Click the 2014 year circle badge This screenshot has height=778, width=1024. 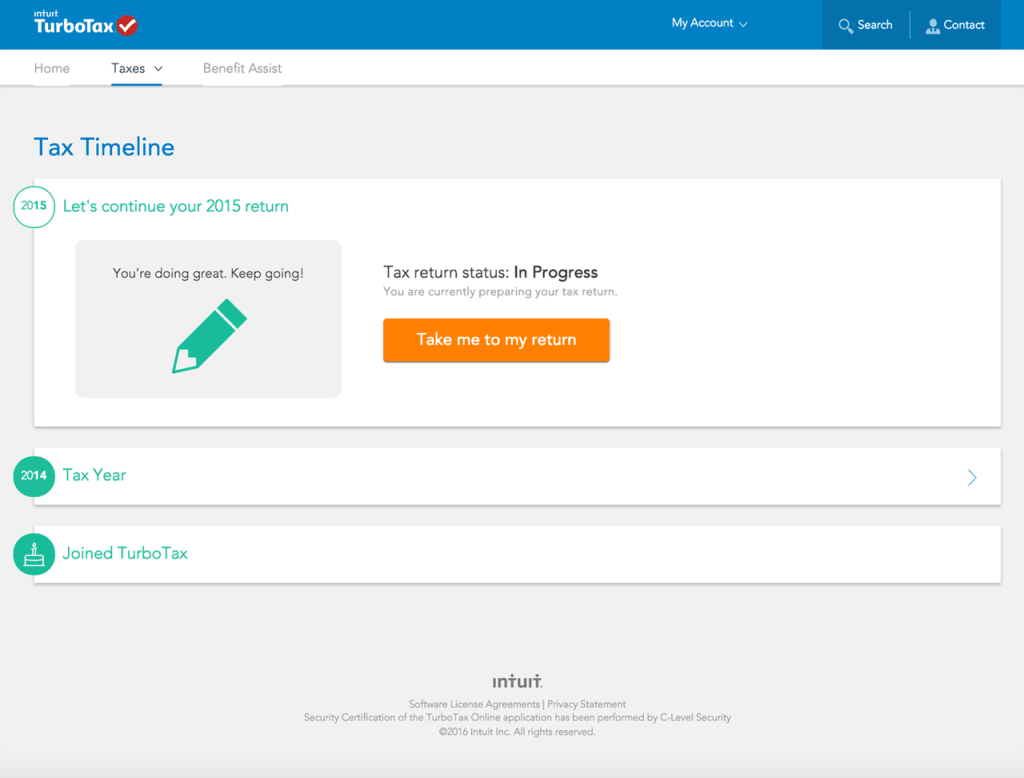coord(33,476)
